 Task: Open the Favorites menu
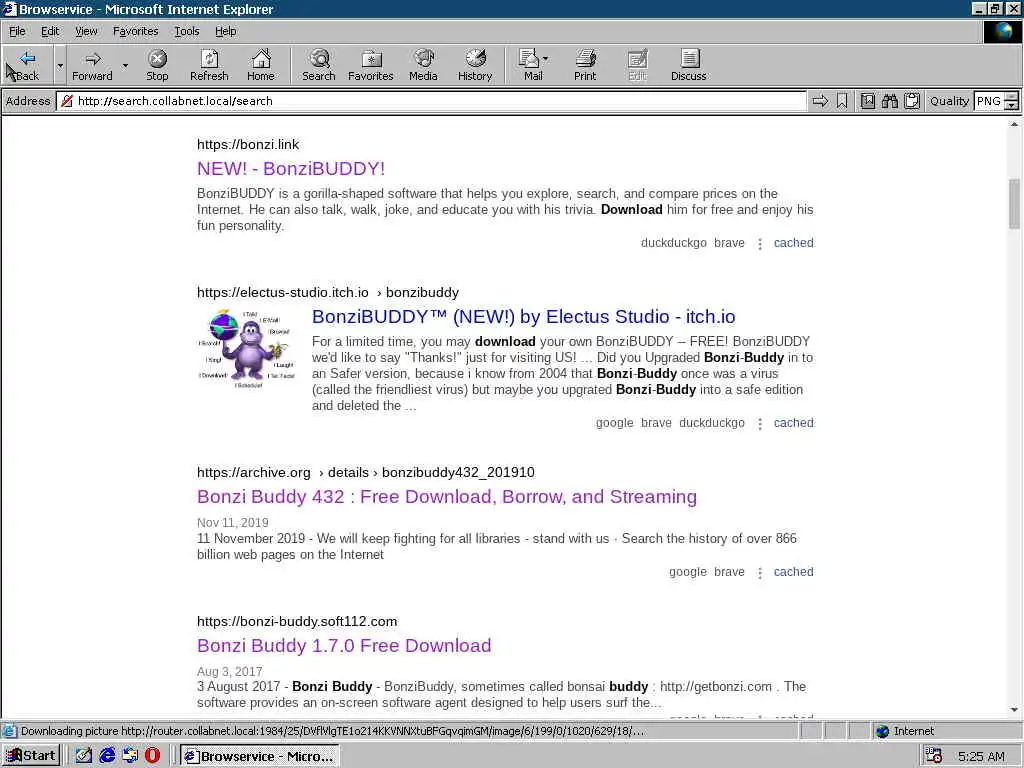[x=135, y=31]
